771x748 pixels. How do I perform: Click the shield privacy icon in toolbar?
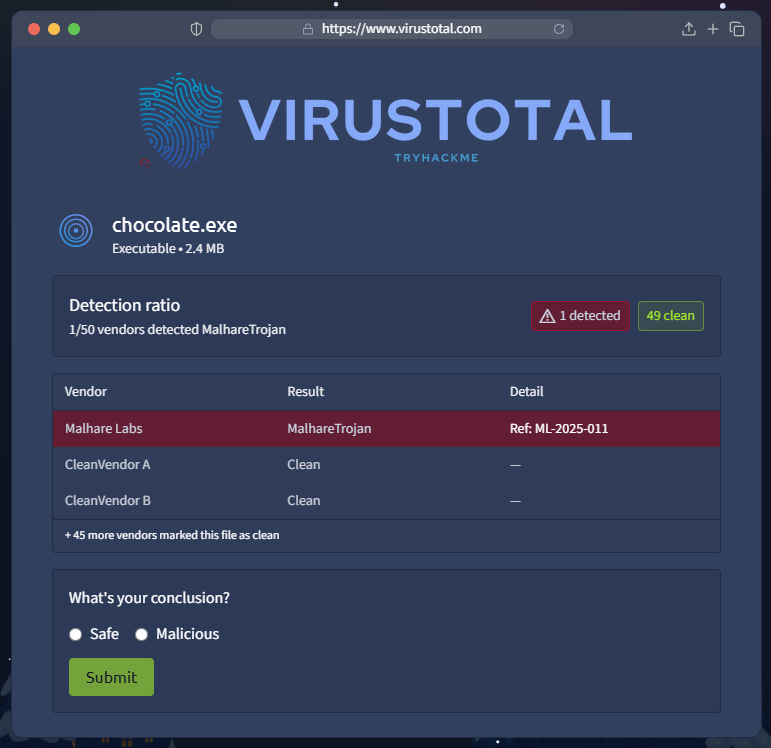click(196, 29)
